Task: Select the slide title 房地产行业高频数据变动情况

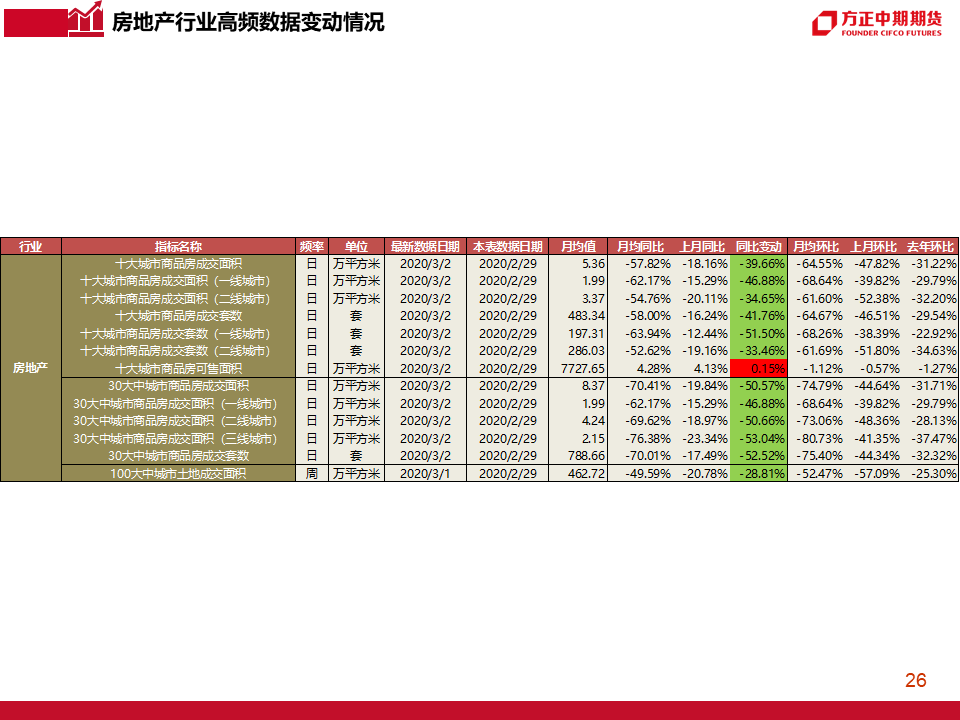Action: [248, 22]
